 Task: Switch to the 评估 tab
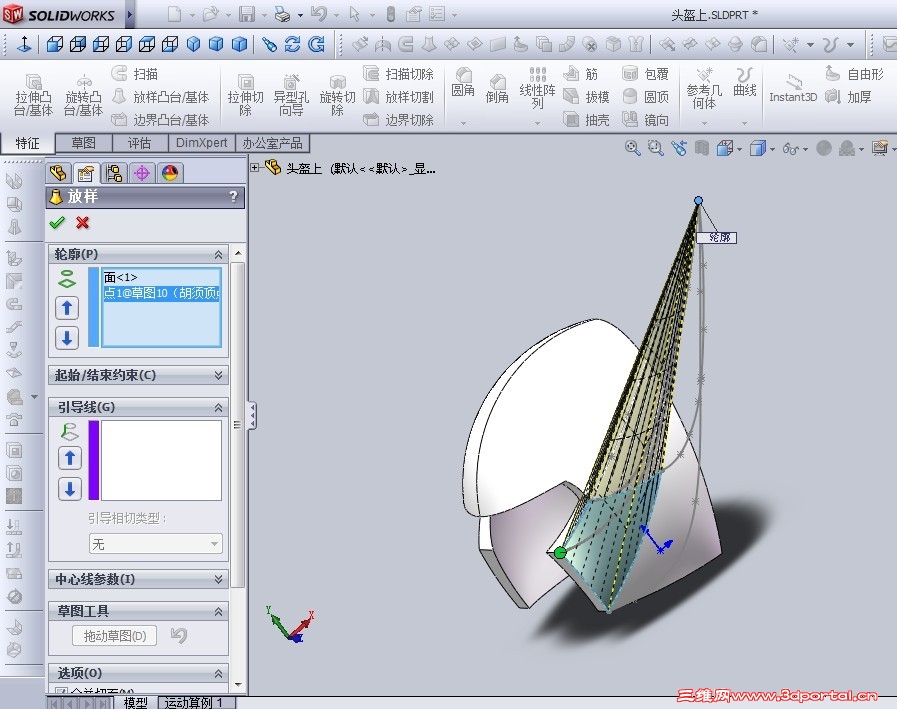click(x=139, y=143)
